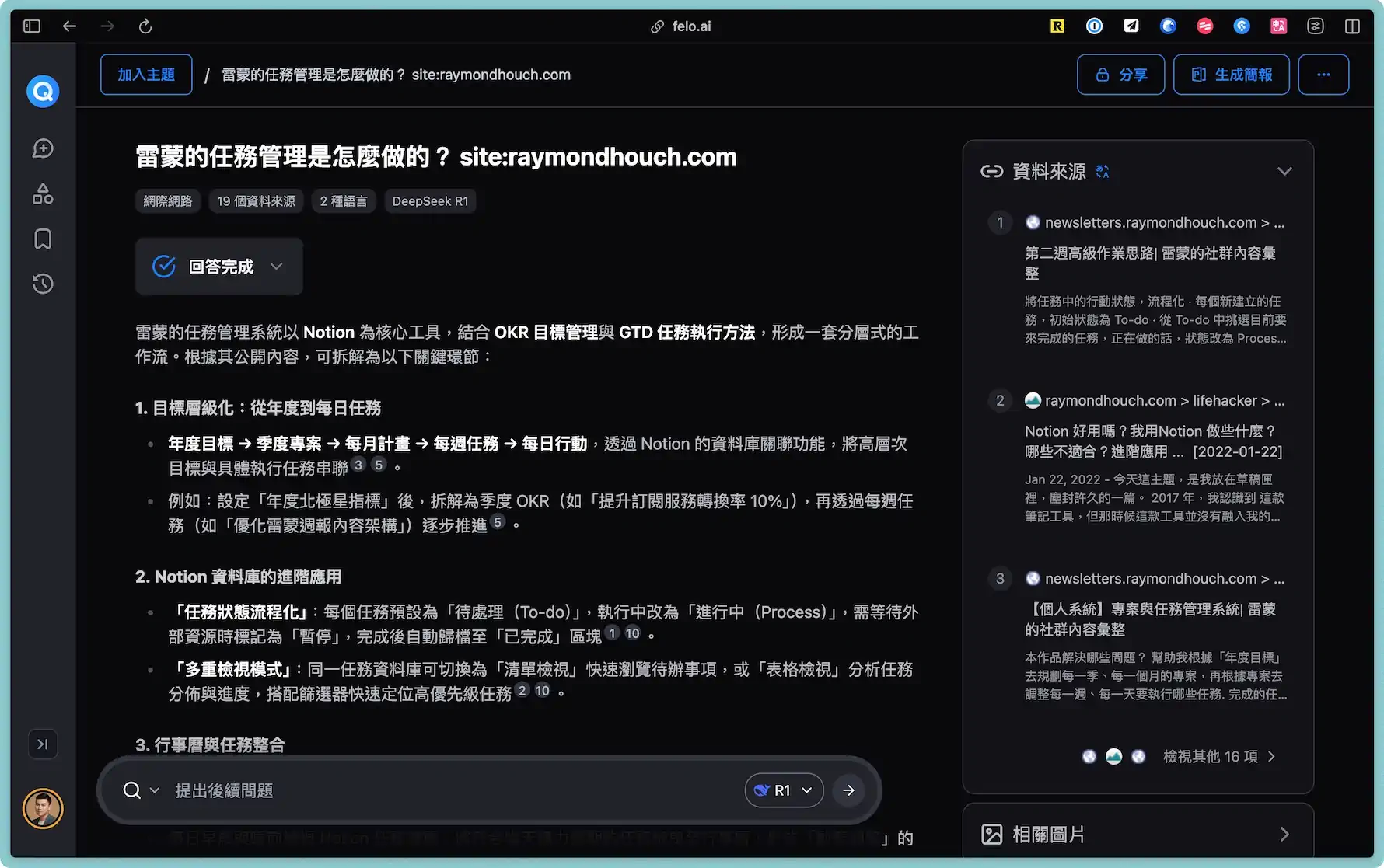Go back with the browser back arrow

point(69,26)
